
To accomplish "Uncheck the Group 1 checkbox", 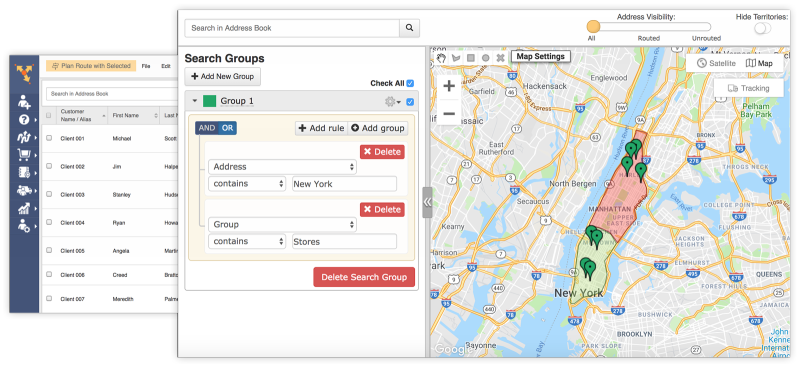I will click(x=410, y=102).
